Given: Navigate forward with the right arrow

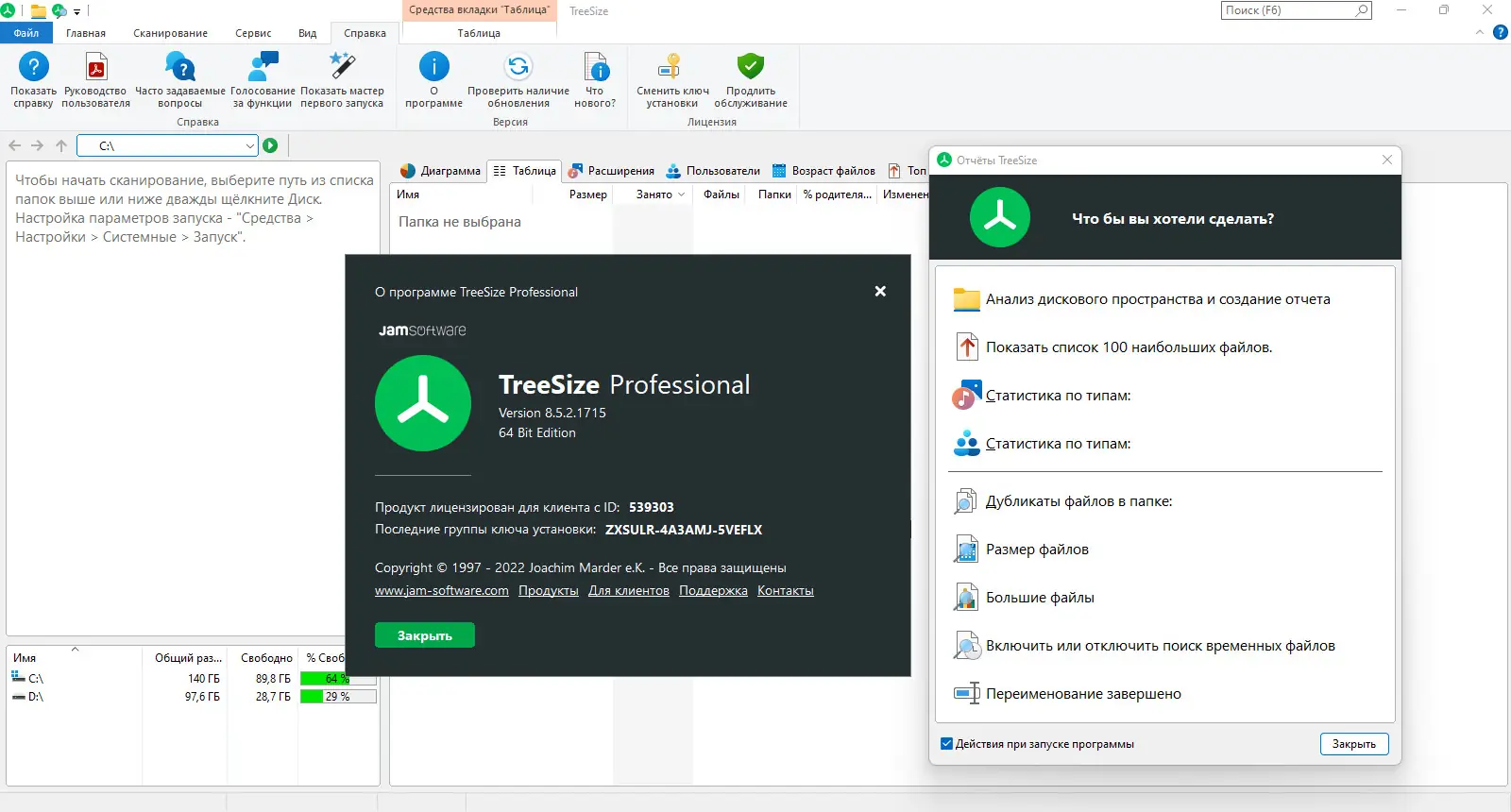Looking at the screenshot, I should click(x=38, y=145).
